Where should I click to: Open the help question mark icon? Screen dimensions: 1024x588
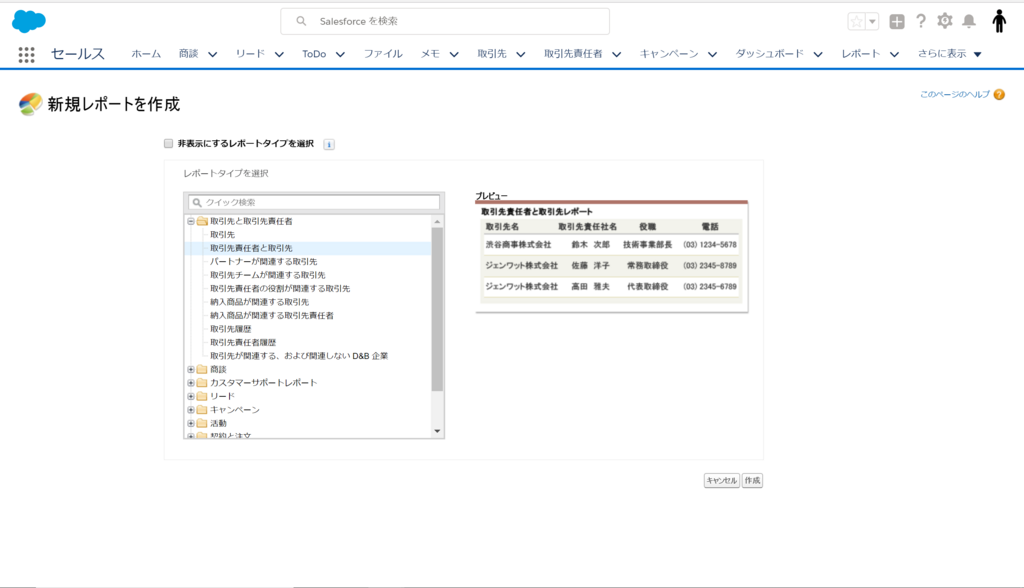pyautogui.click(x=921, y=21)
